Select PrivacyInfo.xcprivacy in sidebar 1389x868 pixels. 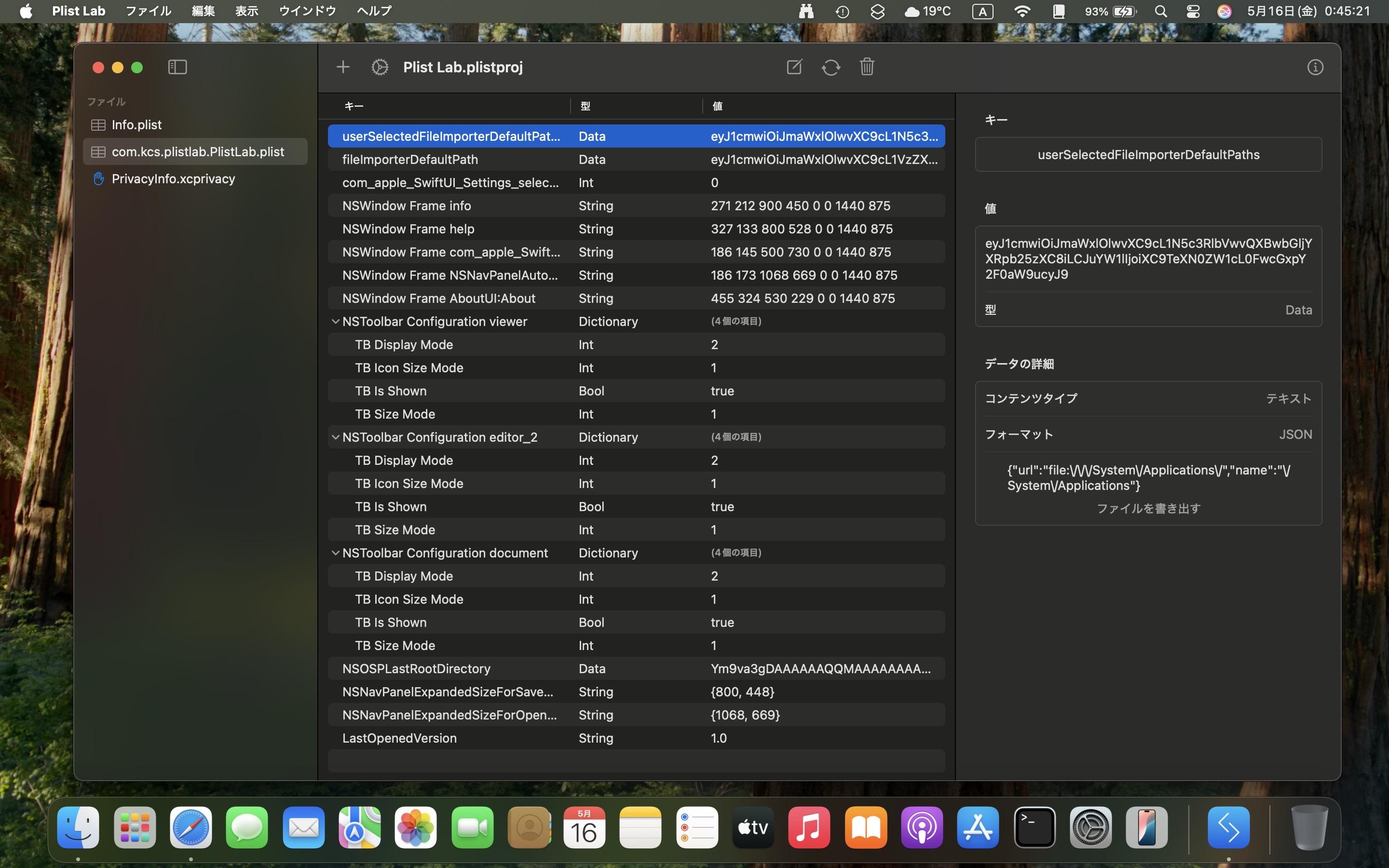195,178
